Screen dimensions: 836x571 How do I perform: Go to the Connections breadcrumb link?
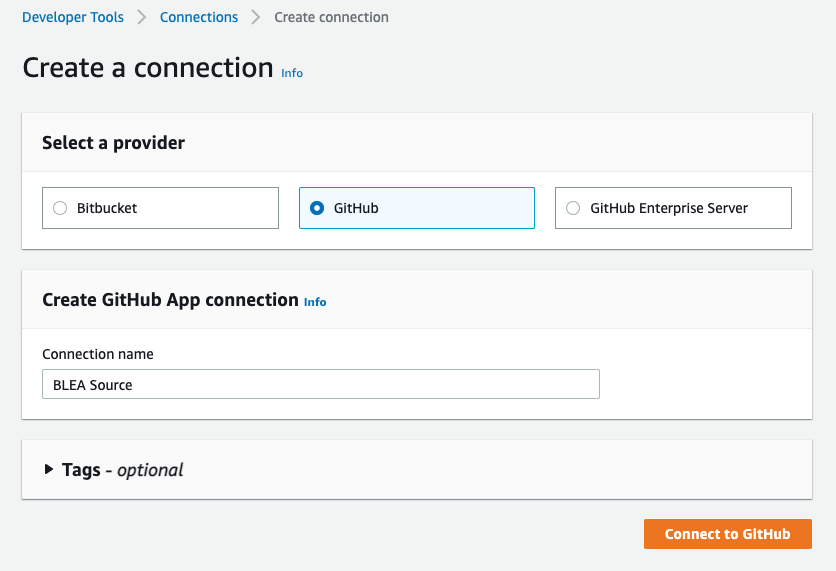(199, 17)
